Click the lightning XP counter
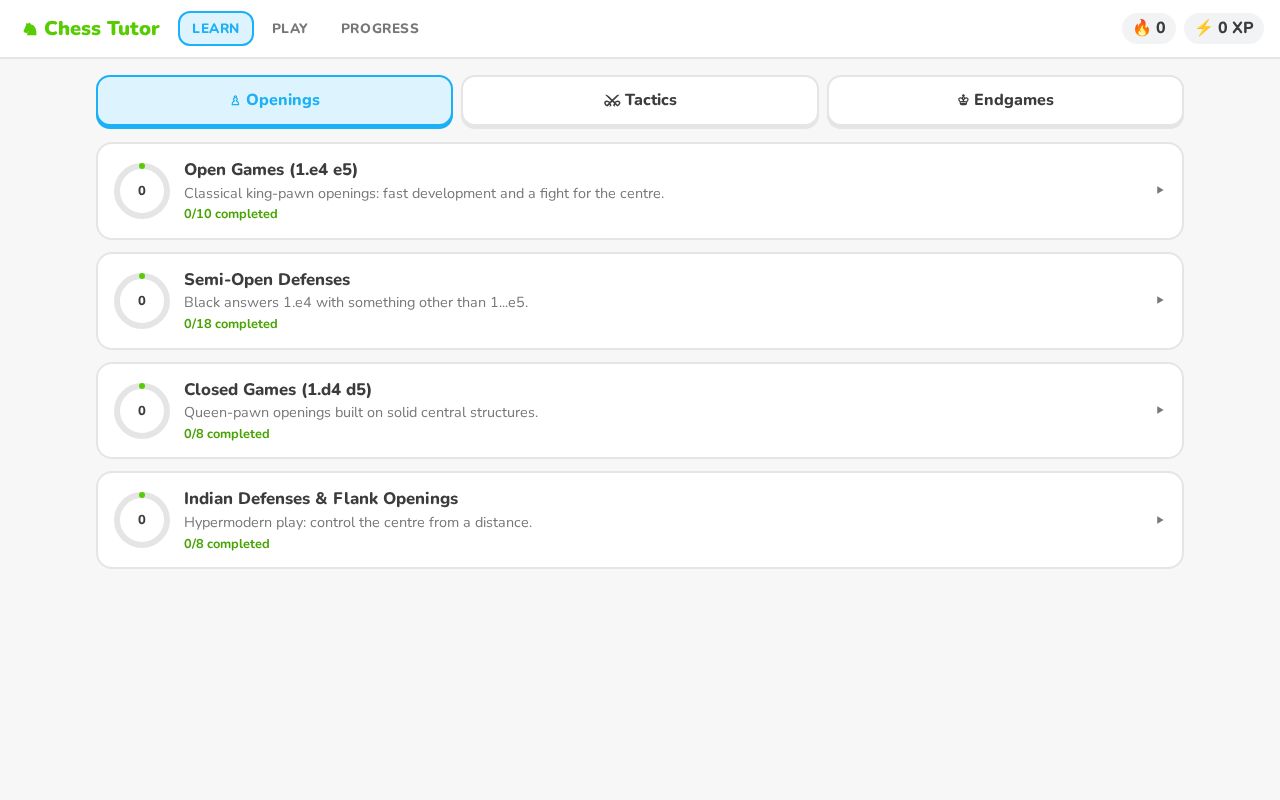 (1224, 28)
